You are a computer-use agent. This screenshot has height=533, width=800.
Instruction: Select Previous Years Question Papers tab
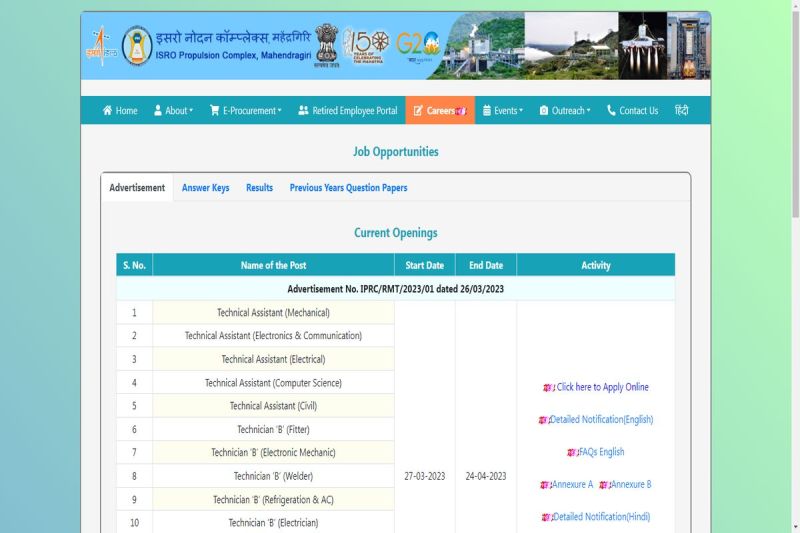point(348,188)
